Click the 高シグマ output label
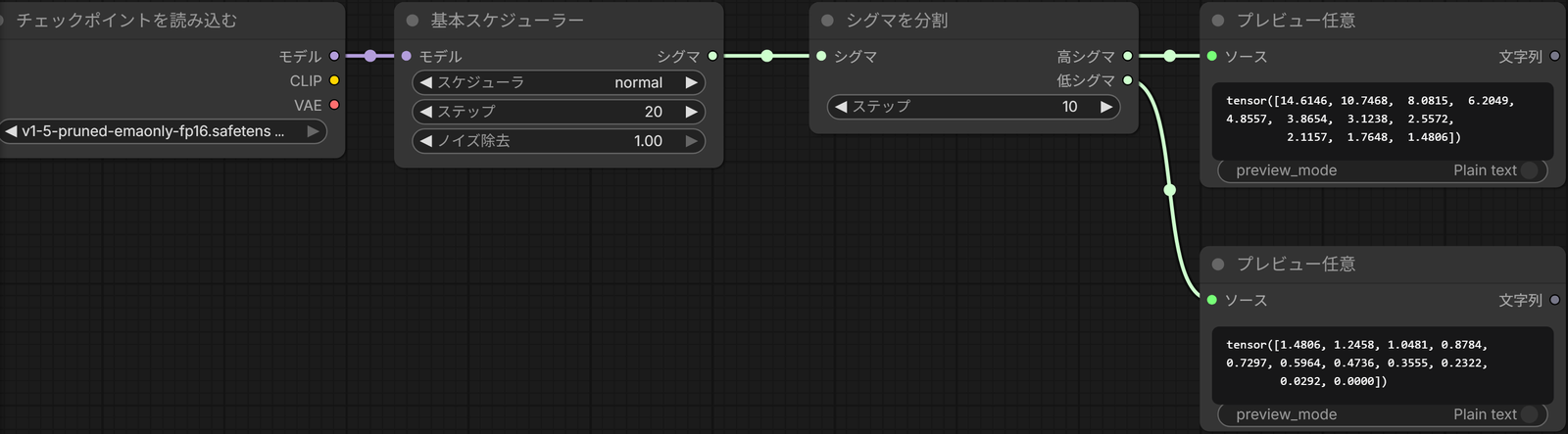 click(1086, 57)
